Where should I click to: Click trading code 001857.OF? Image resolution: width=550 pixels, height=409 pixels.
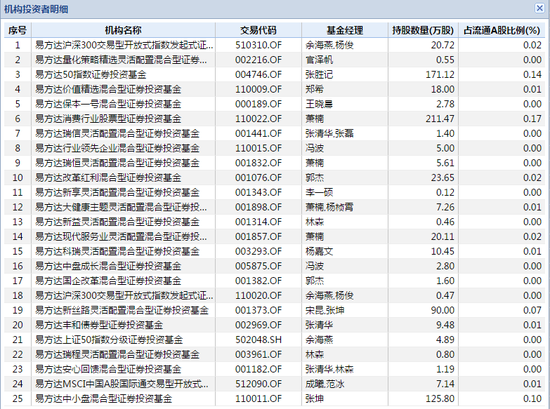(259, 237)
